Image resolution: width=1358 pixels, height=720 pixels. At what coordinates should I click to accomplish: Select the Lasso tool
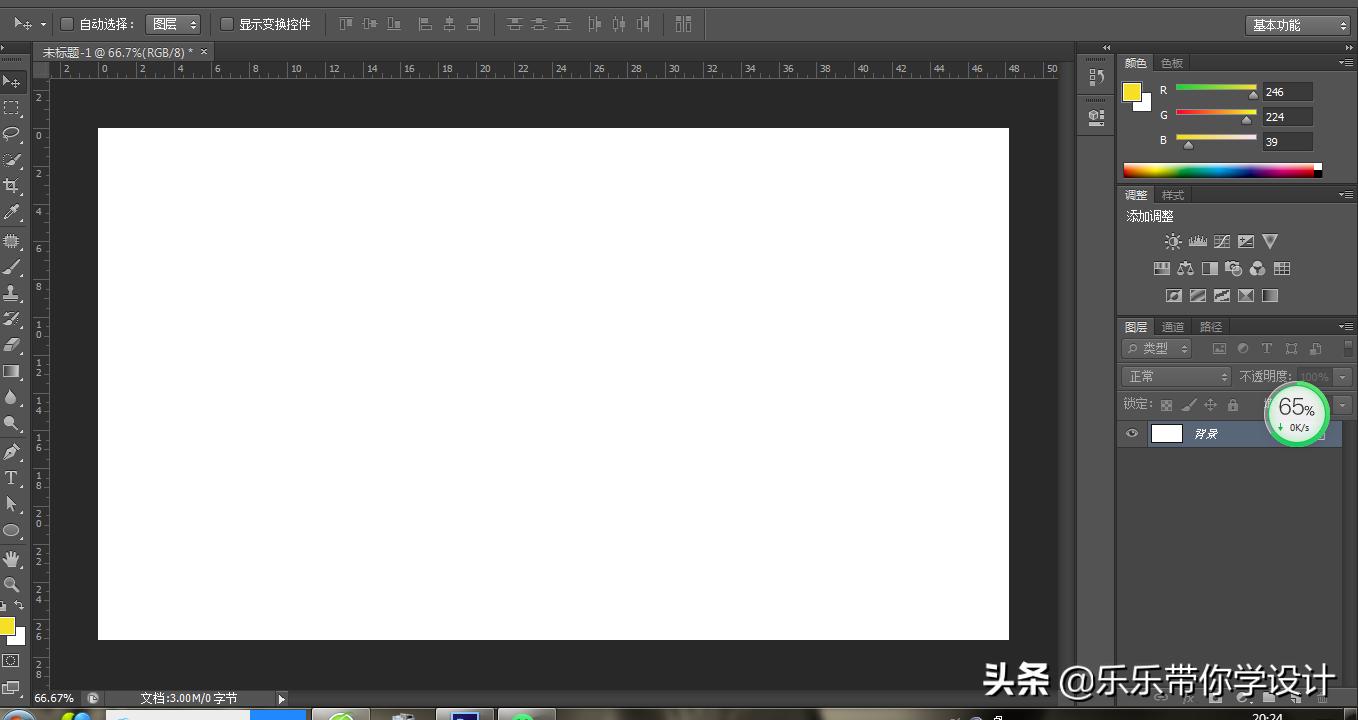coord(12,133)
